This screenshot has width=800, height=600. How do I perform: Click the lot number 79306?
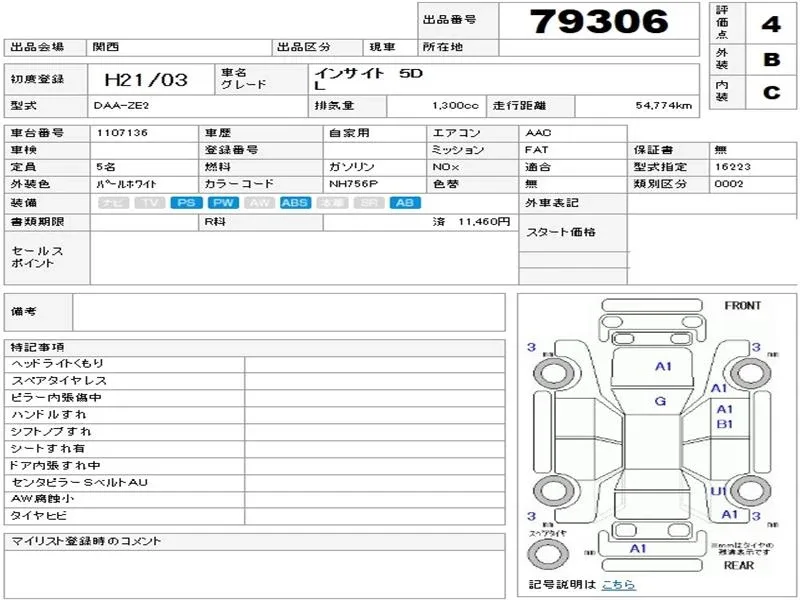[598, 21]
